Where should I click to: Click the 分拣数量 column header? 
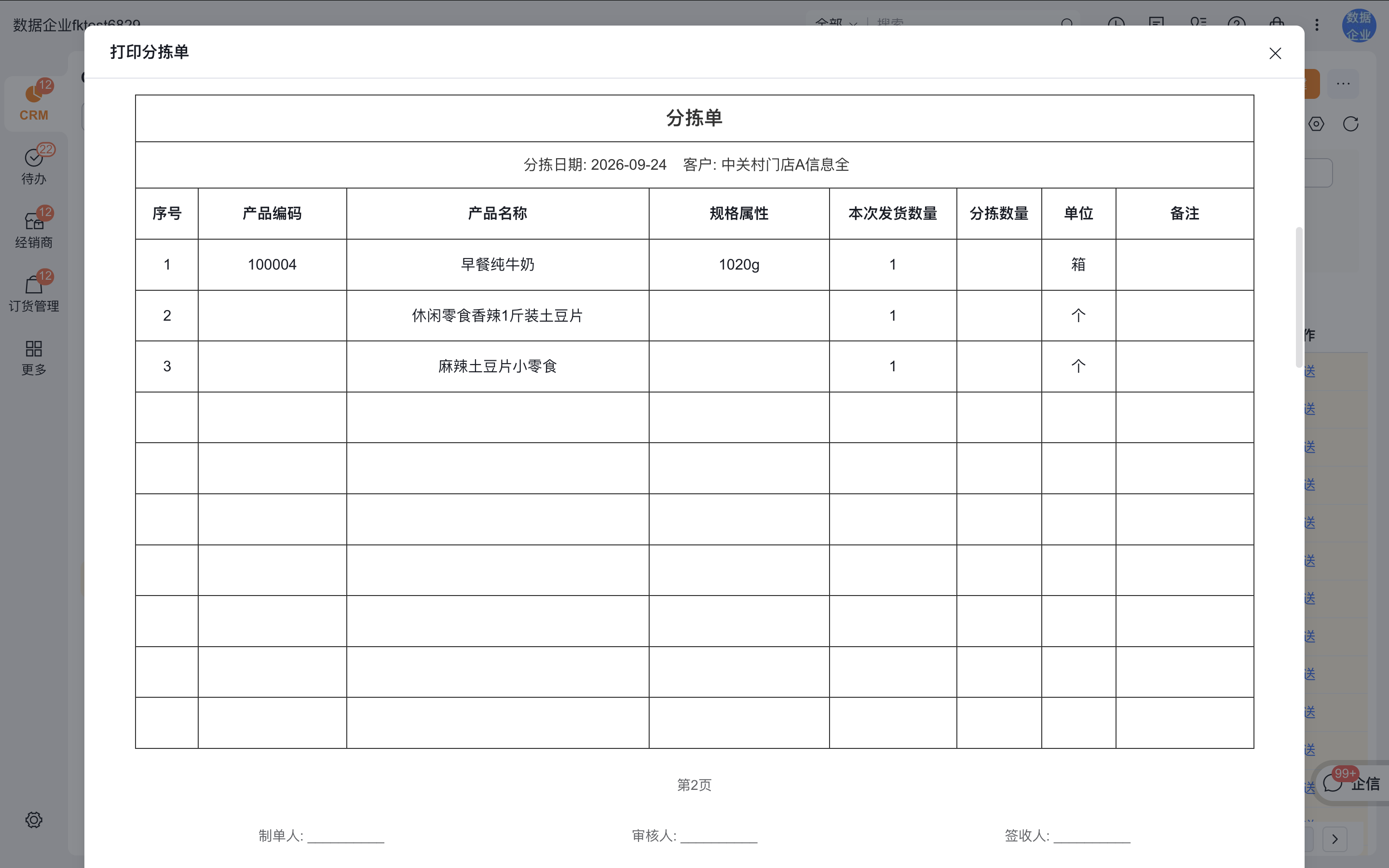[999, 214]
